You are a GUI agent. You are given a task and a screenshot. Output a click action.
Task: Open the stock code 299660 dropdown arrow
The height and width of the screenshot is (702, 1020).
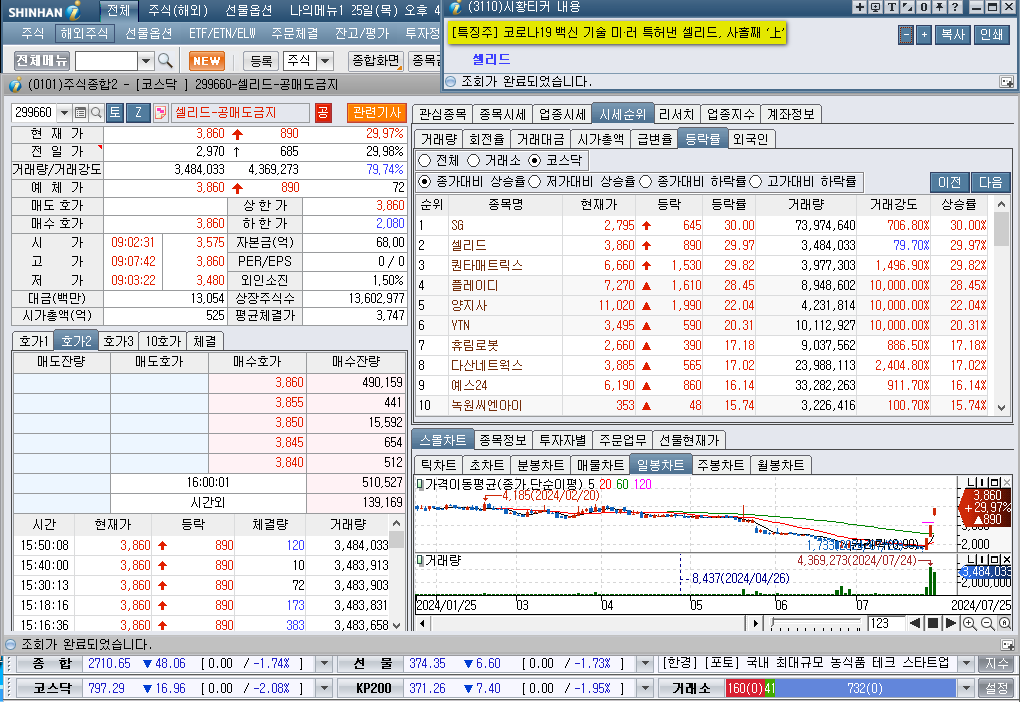[64, 113]
